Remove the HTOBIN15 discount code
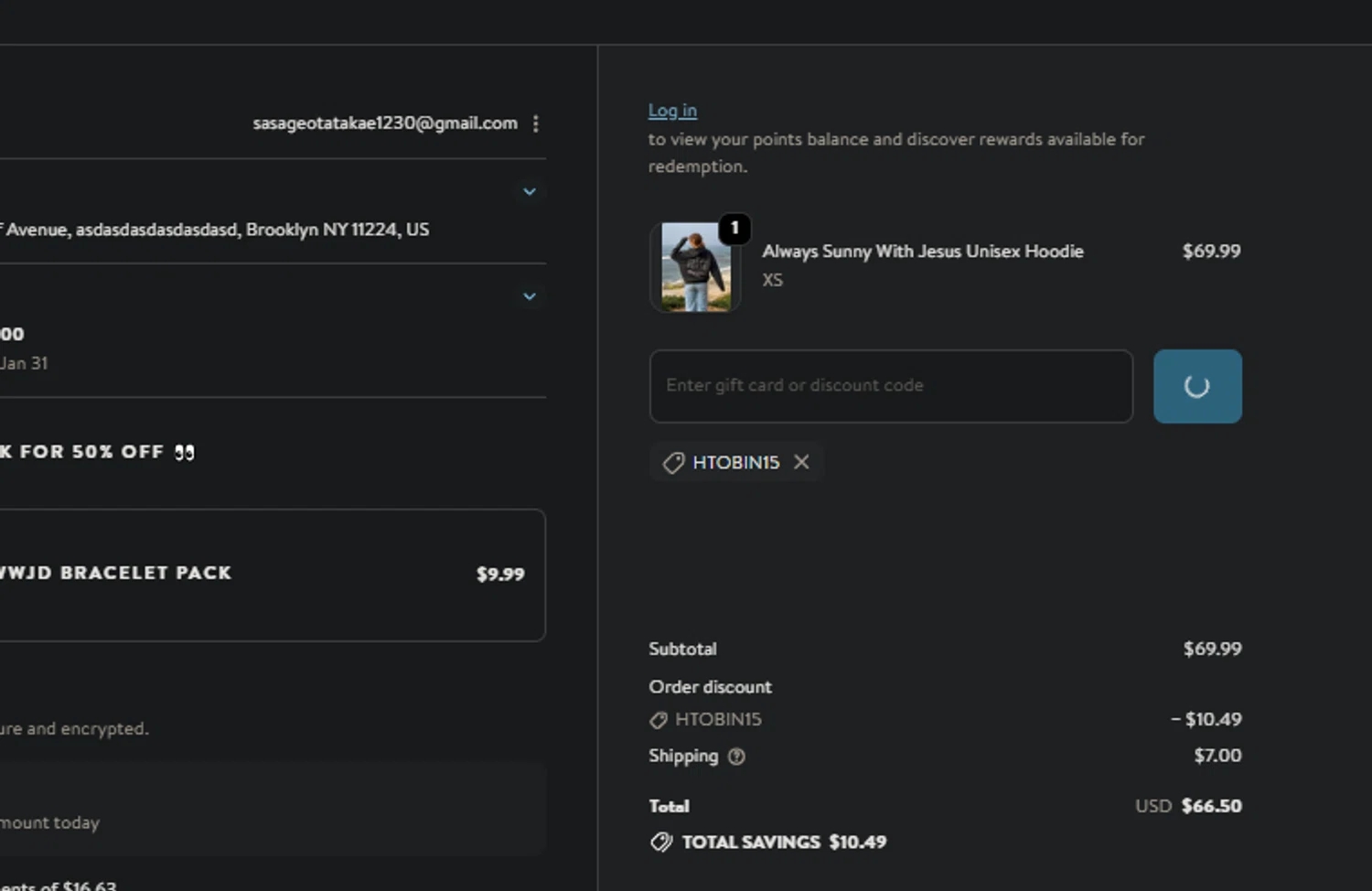 (801, 462)
